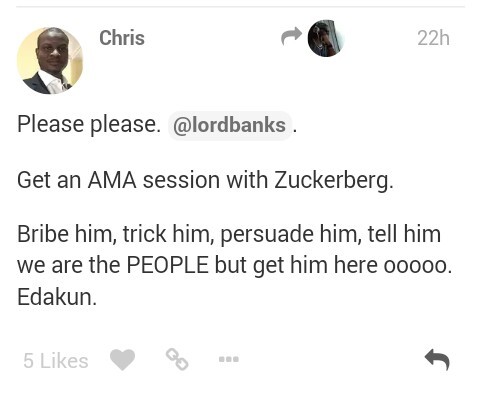Open Chris's large profile picture
Screen dimensions: 480x393
pos(50,61)
